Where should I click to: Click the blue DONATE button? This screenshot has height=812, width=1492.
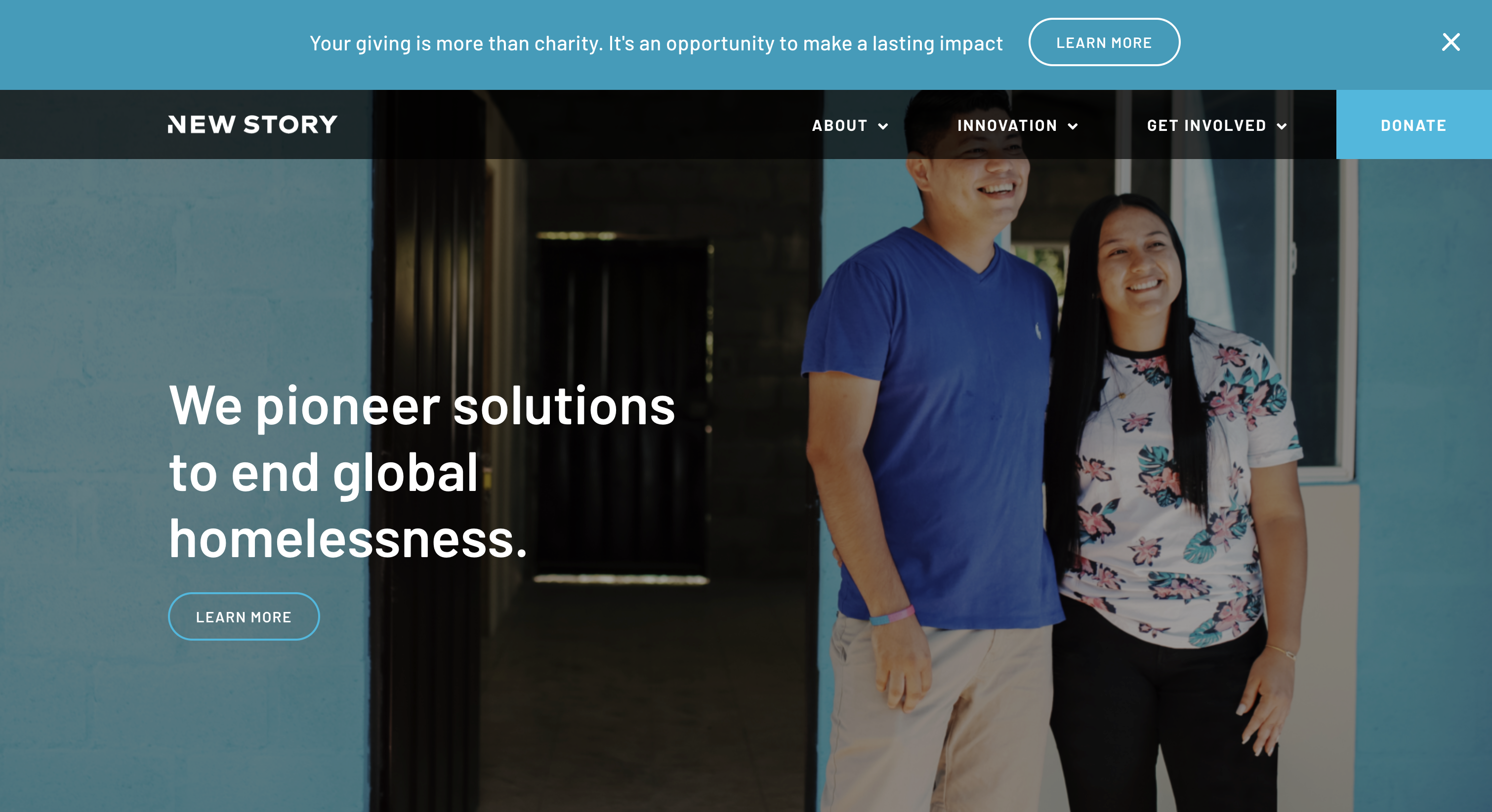click(x=1414, y=124)
